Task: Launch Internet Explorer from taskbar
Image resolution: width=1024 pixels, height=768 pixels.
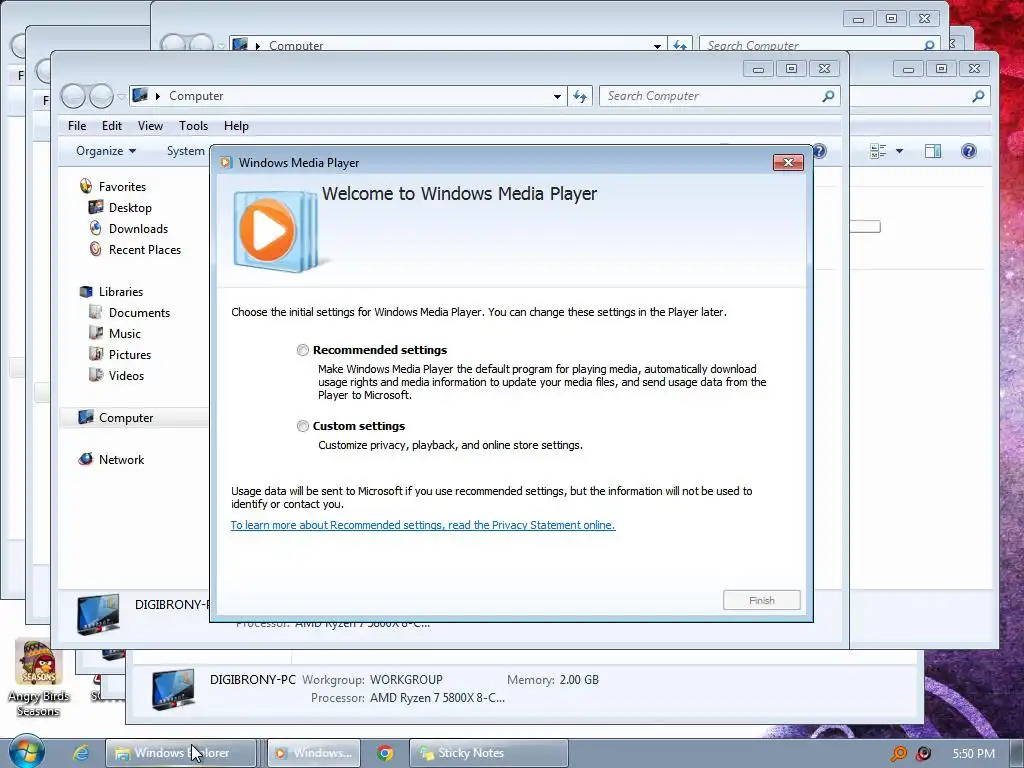Action: pyautogui.click(x=81, y=753)
